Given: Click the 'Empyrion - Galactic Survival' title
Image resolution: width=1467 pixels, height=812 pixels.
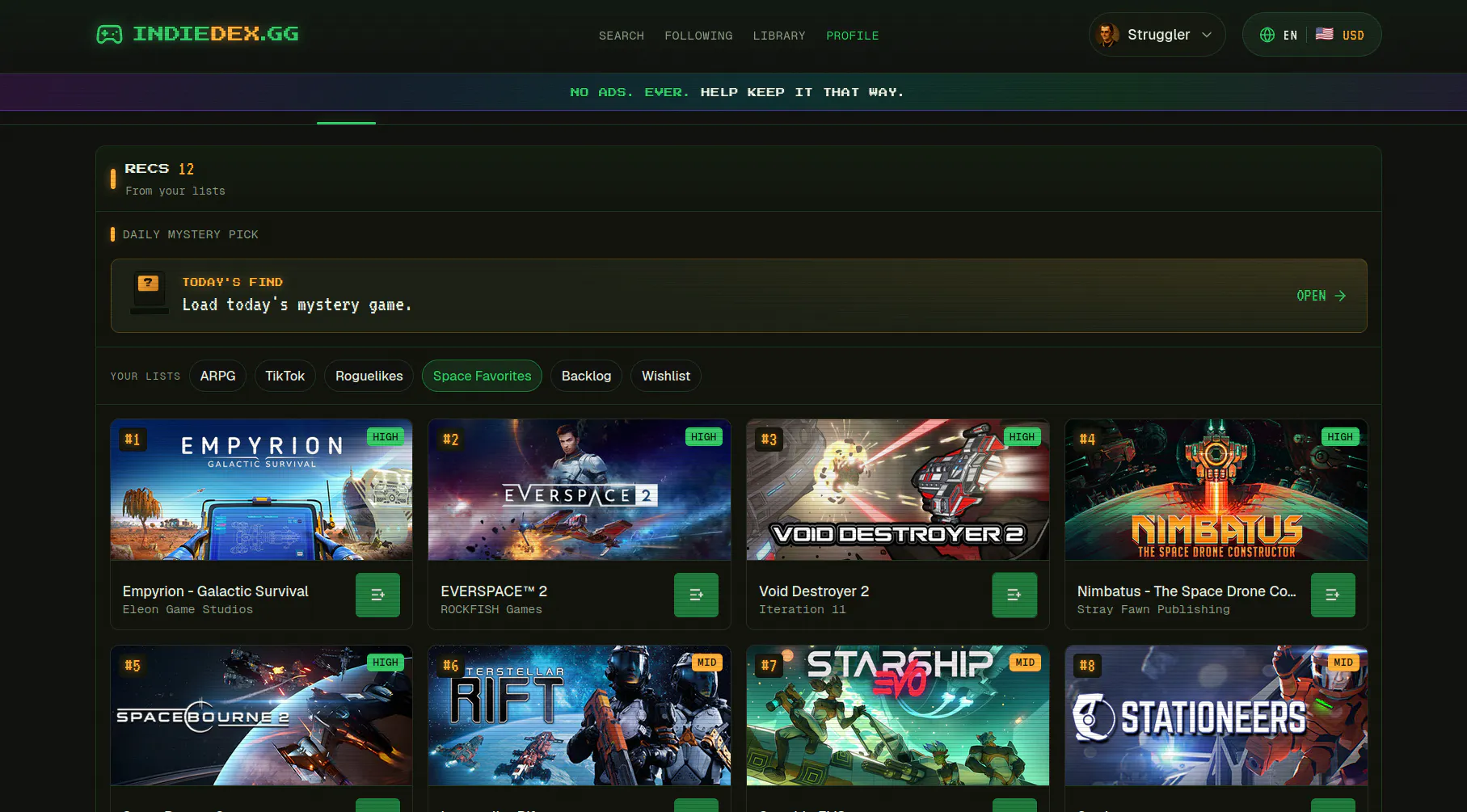Looking at the screenshot, I should coord(215,591).
